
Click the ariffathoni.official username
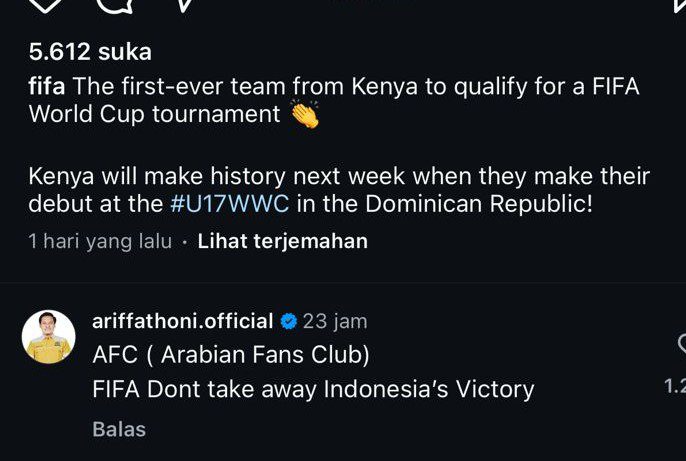coord(182,321)
